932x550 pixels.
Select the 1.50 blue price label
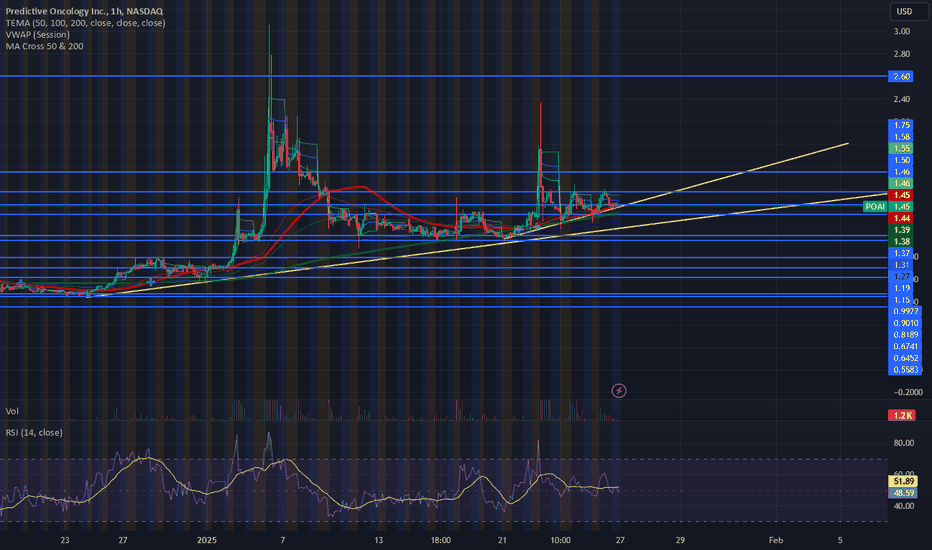coord(902,160)
